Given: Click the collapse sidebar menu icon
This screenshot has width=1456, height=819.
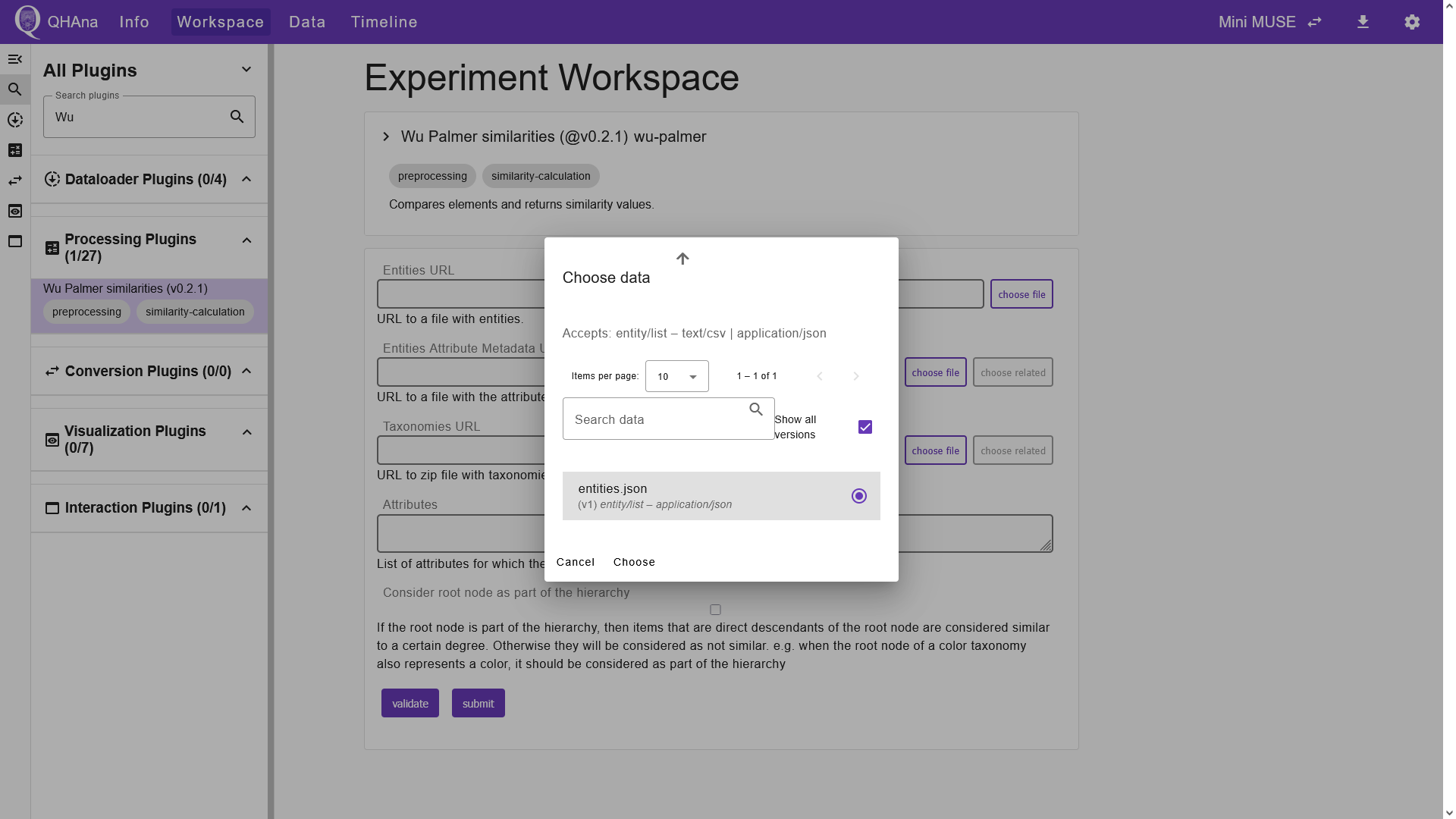Looking at the screenshot, I should [15, 59].
